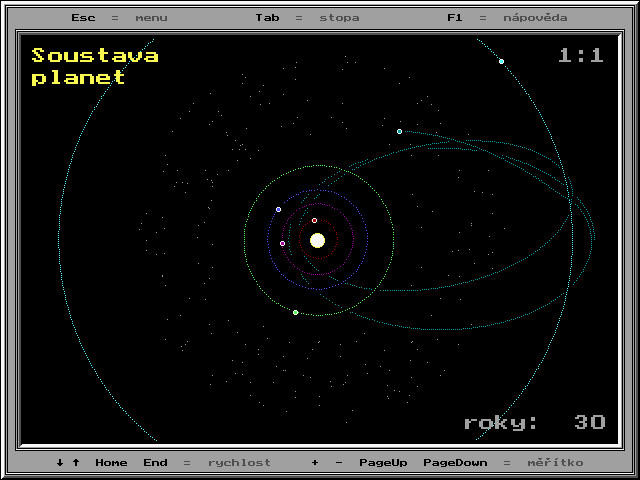Screen dimensions: 640x480
Task: Toggle the 'stopa' trail option label
Action: 339,18
